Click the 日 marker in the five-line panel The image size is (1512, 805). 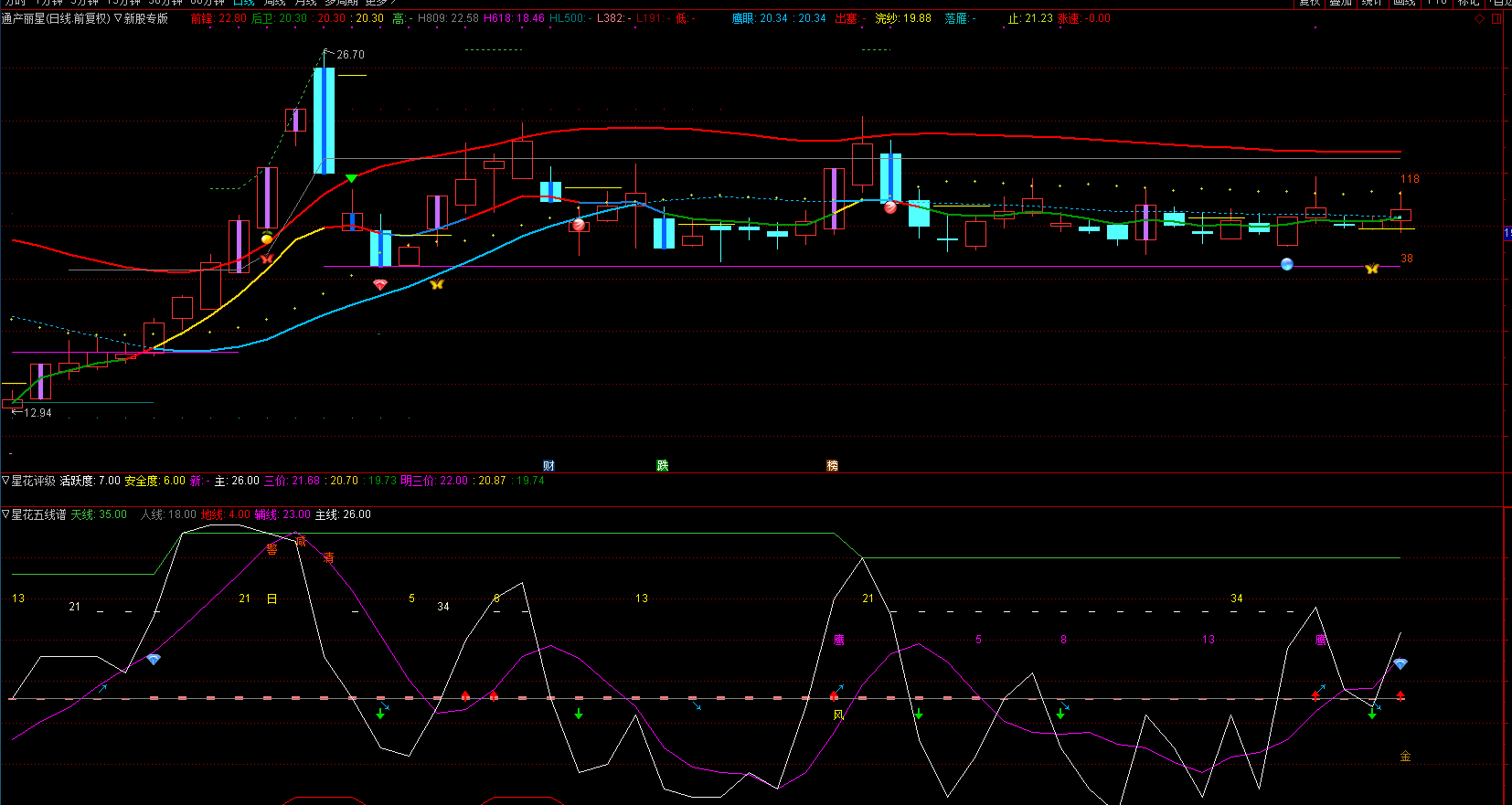(272, 598)
